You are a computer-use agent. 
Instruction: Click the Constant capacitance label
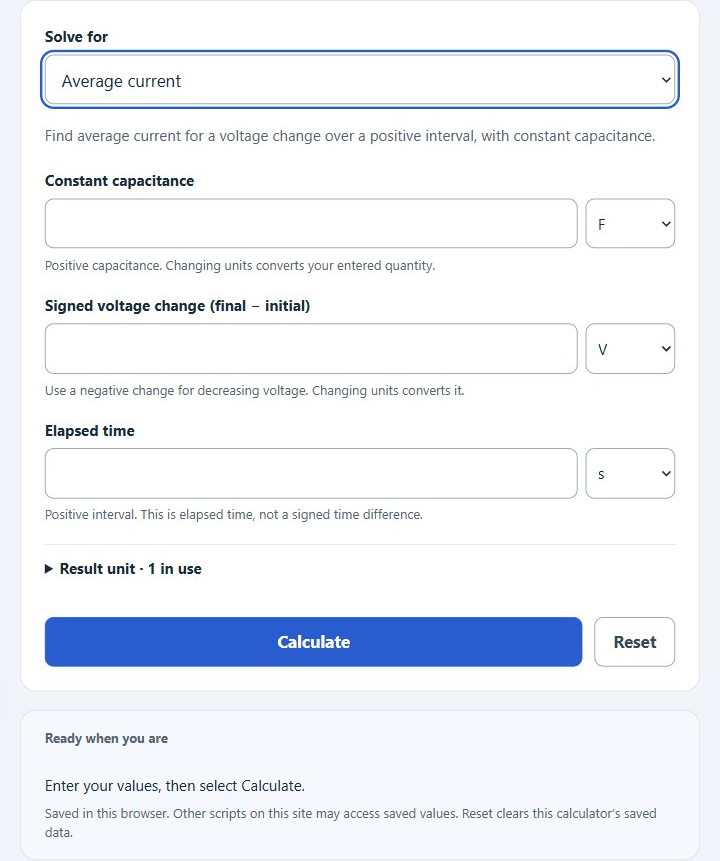(x=119, y=181)
